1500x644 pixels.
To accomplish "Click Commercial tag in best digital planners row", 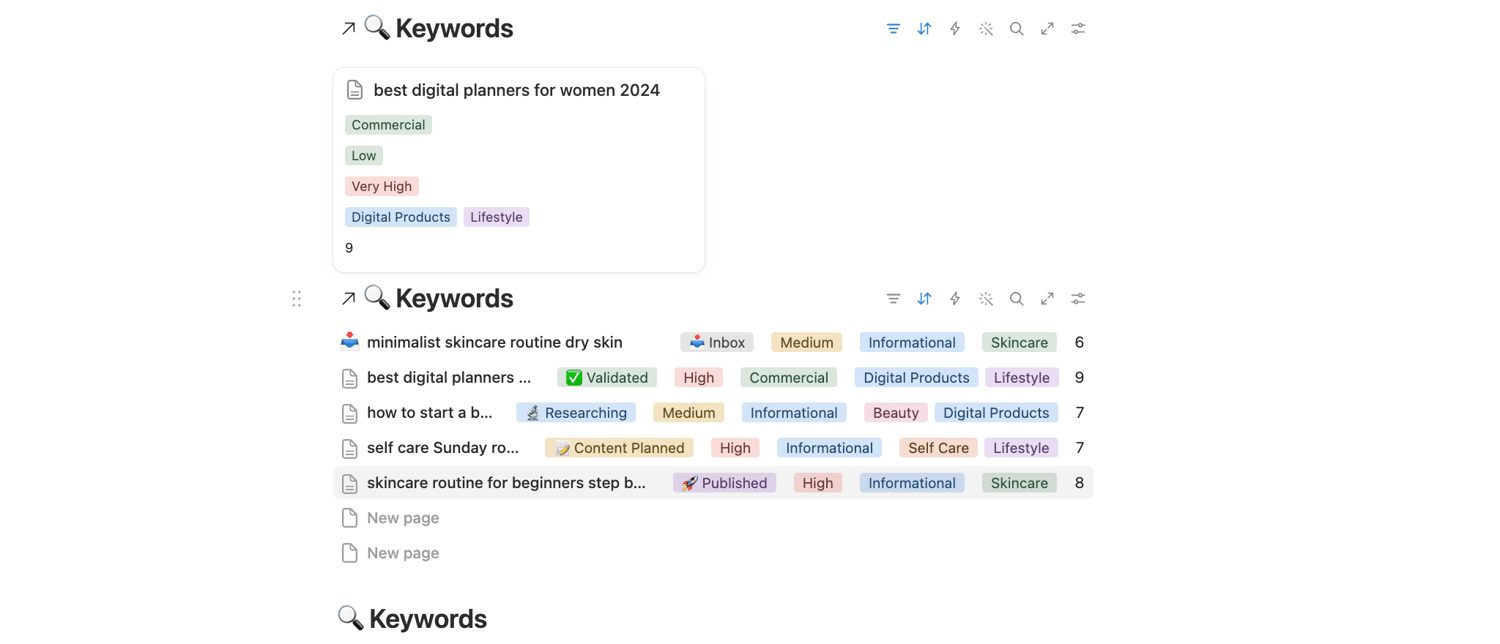I will point(789,378).
